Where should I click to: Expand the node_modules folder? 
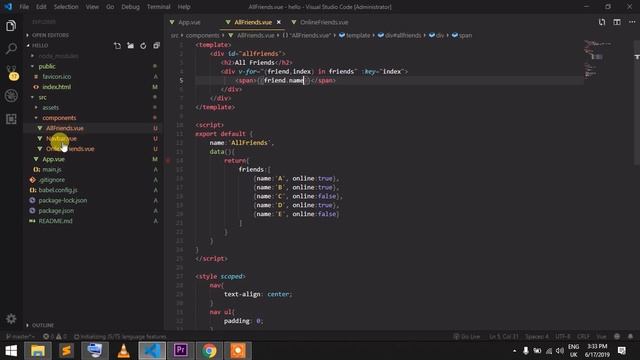point(58,56)
